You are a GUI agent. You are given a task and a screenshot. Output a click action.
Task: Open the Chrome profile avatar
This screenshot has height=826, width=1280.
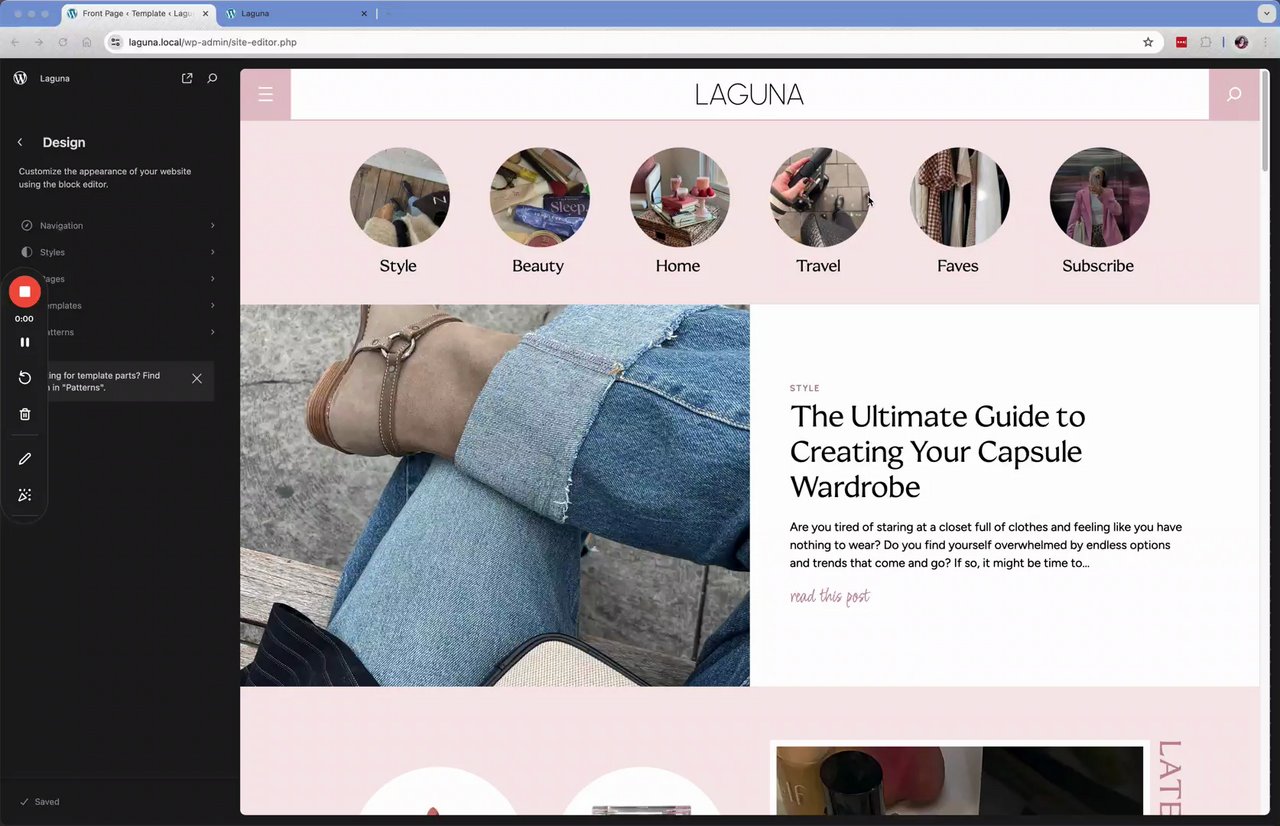(x=1241, y=42)
